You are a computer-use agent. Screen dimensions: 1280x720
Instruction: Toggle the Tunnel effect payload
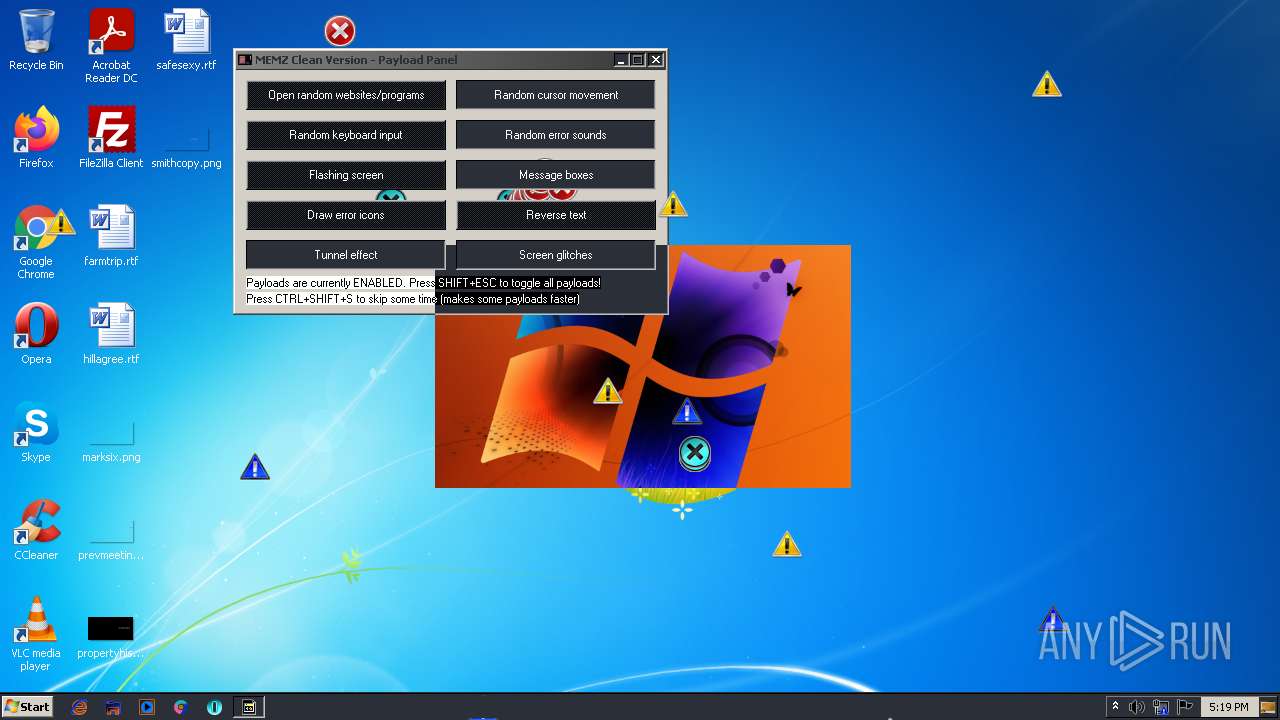(346, 255)
